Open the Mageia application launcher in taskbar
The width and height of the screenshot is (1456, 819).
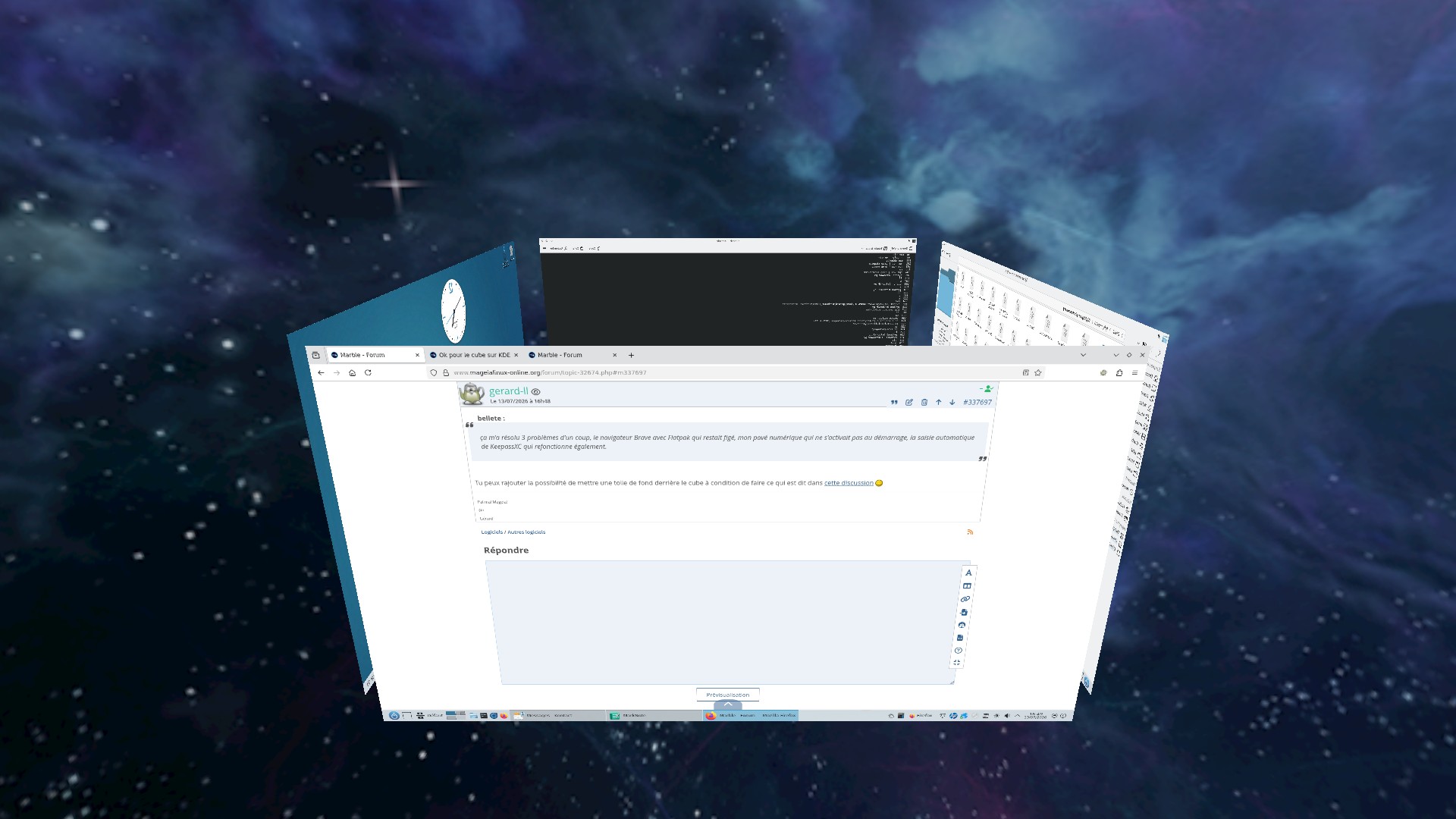(x=394, y=715)
